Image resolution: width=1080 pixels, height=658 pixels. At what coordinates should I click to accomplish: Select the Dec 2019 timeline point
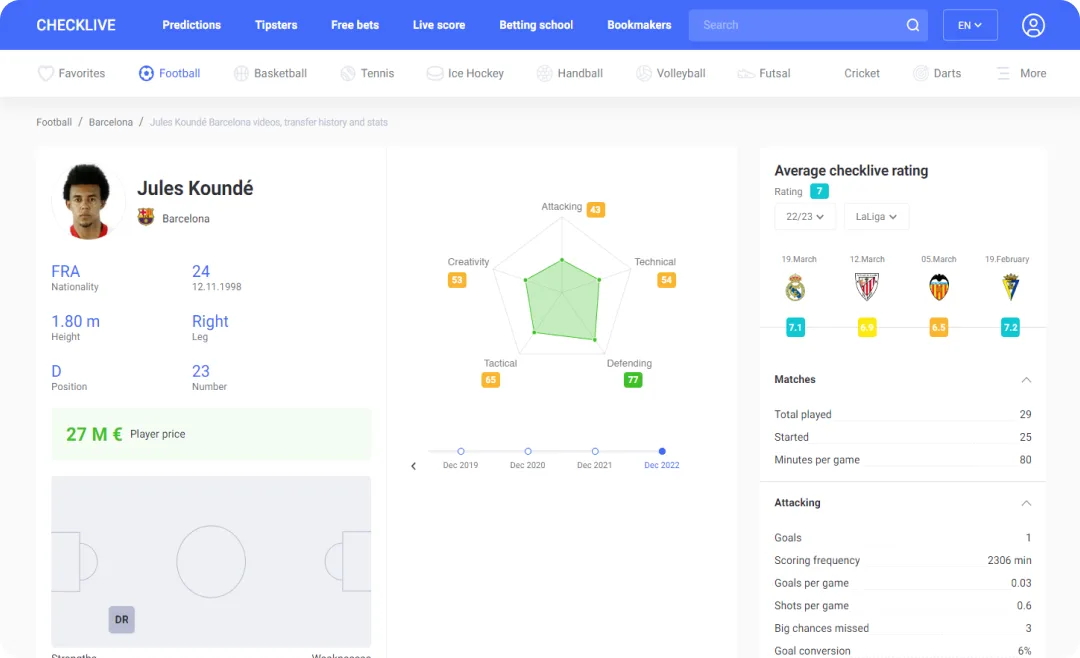click(461, 451)
